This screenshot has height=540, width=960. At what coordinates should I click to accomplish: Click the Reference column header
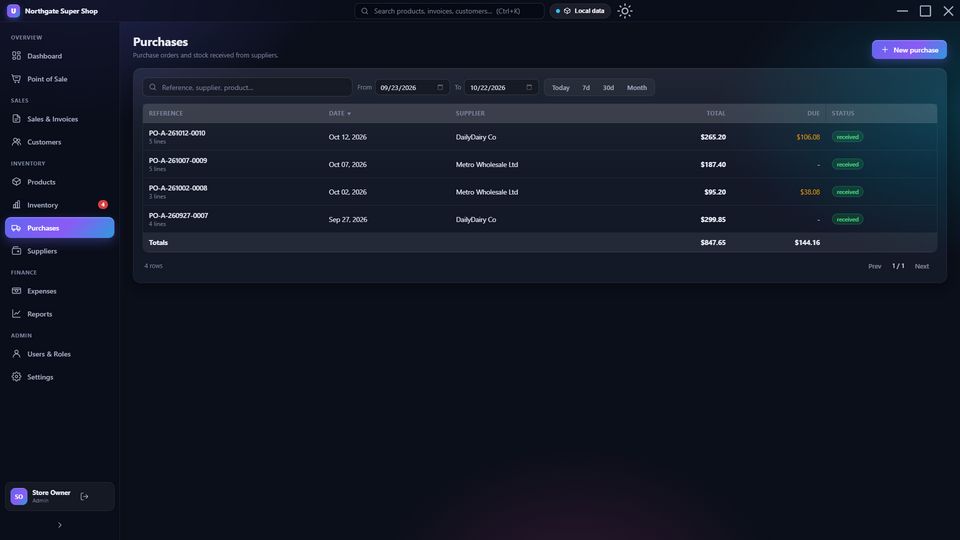tap(166, 113)
